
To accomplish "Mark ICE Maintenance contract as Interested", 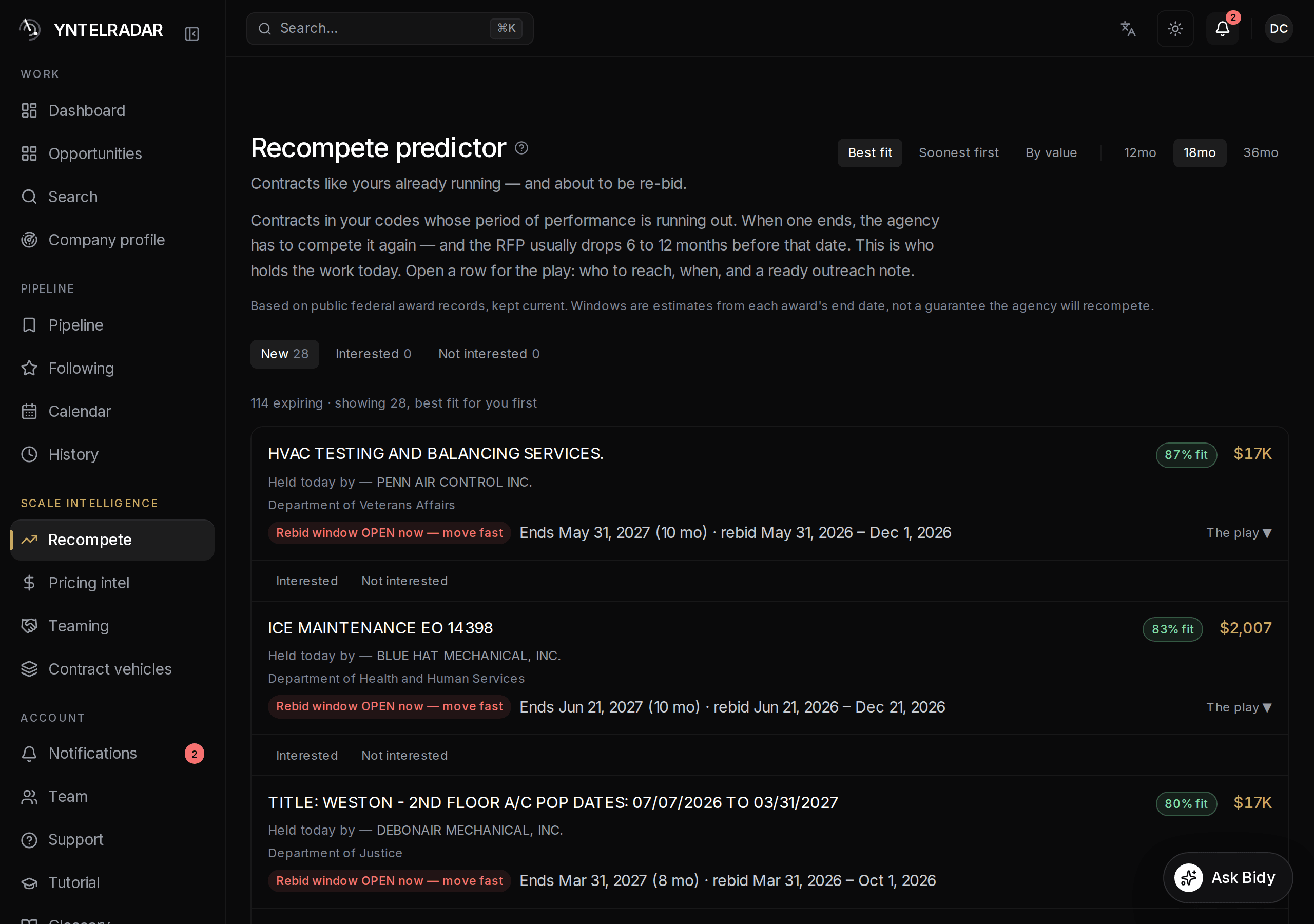I will [307, 756].
